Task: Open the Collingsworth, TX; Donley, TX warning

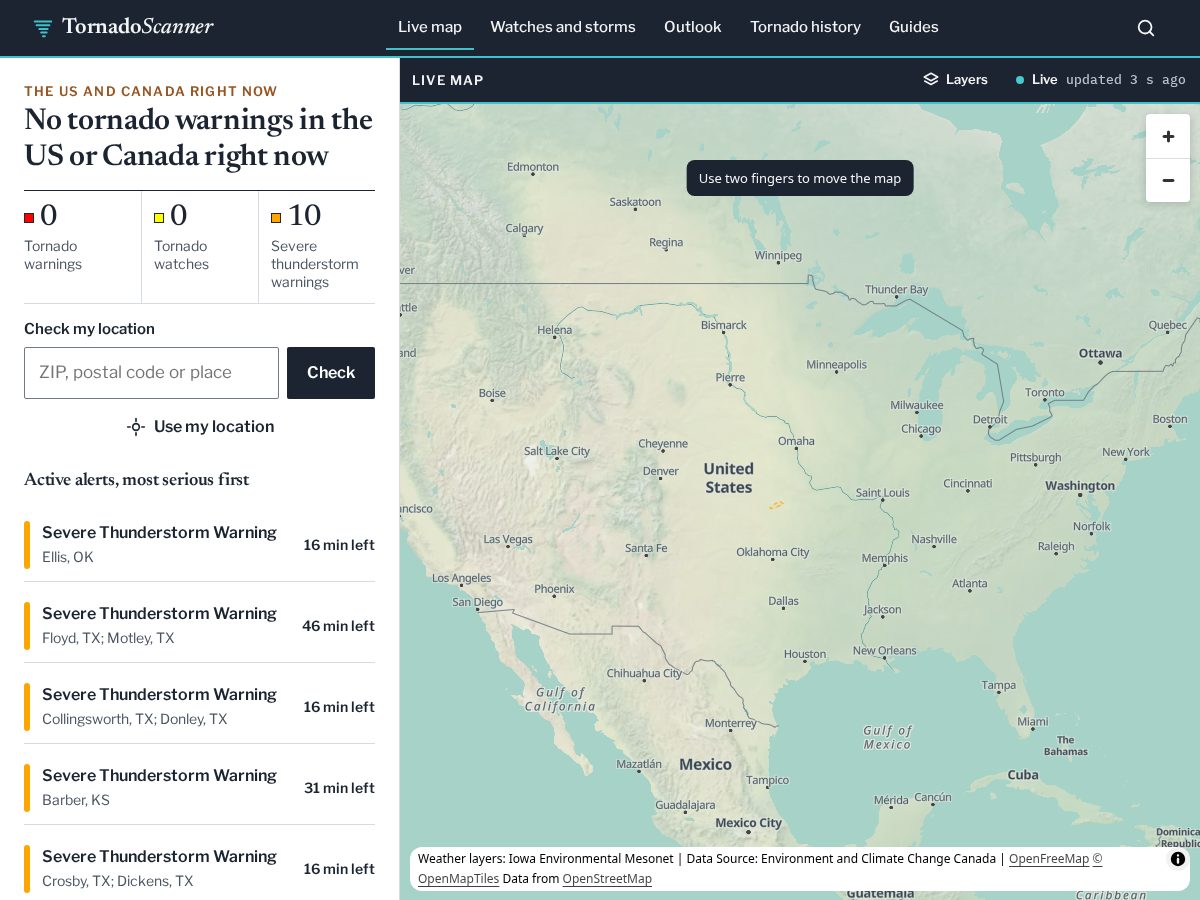Action: (199, 706)
